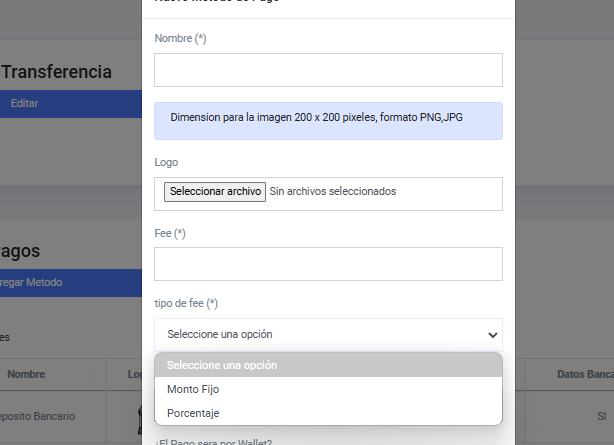
Task: Click the Sin archivos seleccionados text
Action: [333, 191]
